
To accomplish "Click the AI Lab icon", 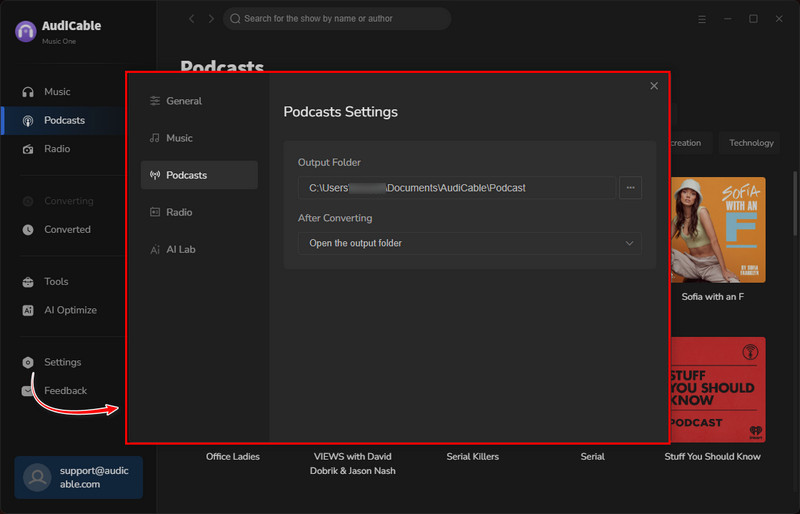I will tap(155, 250).
